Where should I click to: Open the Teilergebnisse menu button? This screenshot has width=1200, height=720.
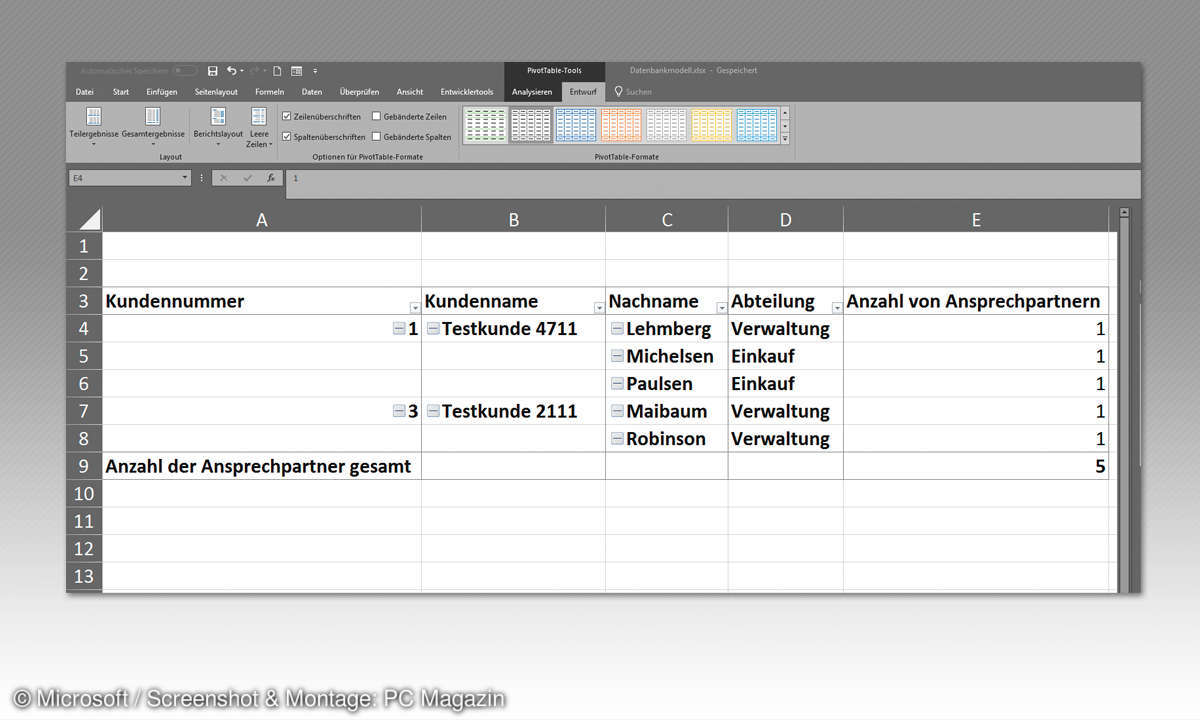(93, 127)
